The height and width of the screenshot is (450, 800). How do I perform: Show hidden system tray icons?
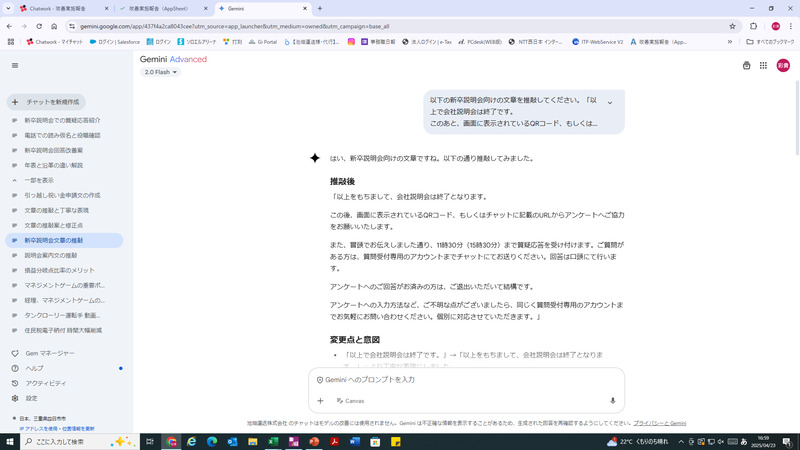[x=681, y=442]
